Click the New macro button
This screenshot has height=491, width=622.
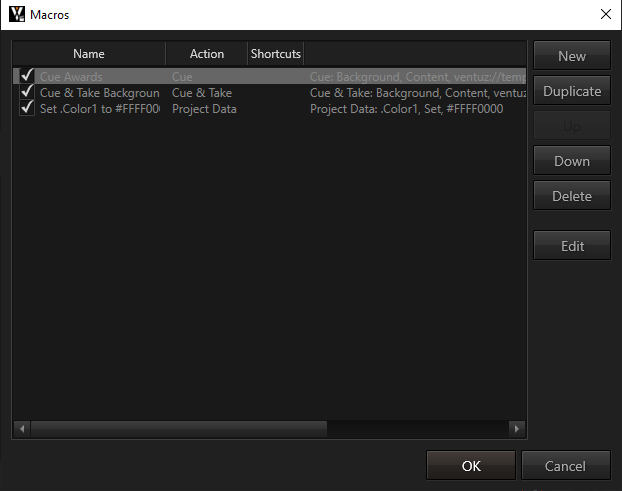tap(572, 56)
